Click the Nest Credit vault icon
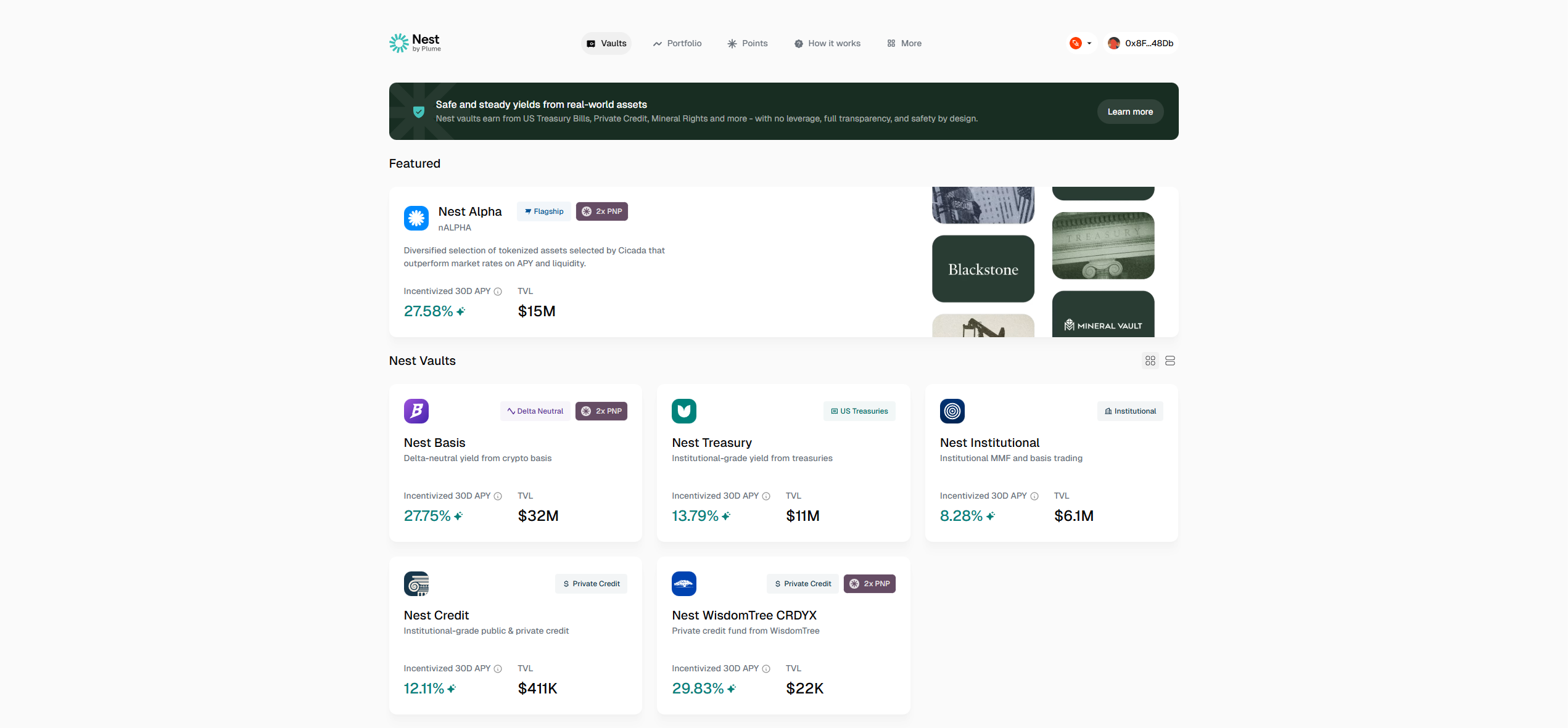This screenshot has height=728, width=1568. (x=416, y=584)
